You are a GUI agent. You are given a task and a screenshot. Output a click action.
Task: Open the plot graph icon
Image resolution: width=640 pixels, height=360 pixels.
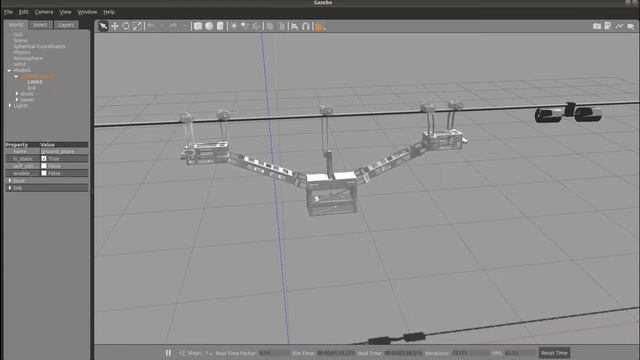[619, 26]
